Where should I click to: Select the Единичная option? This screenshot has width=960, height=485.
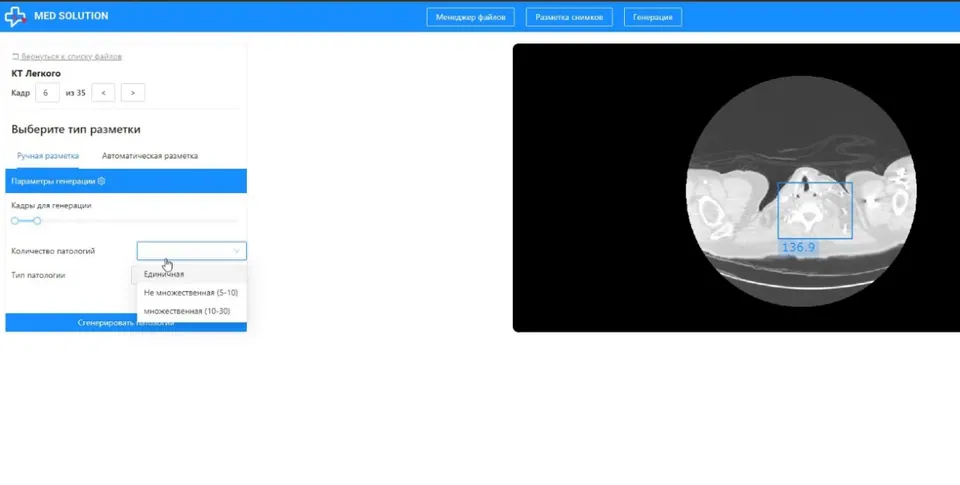point(192,274)
